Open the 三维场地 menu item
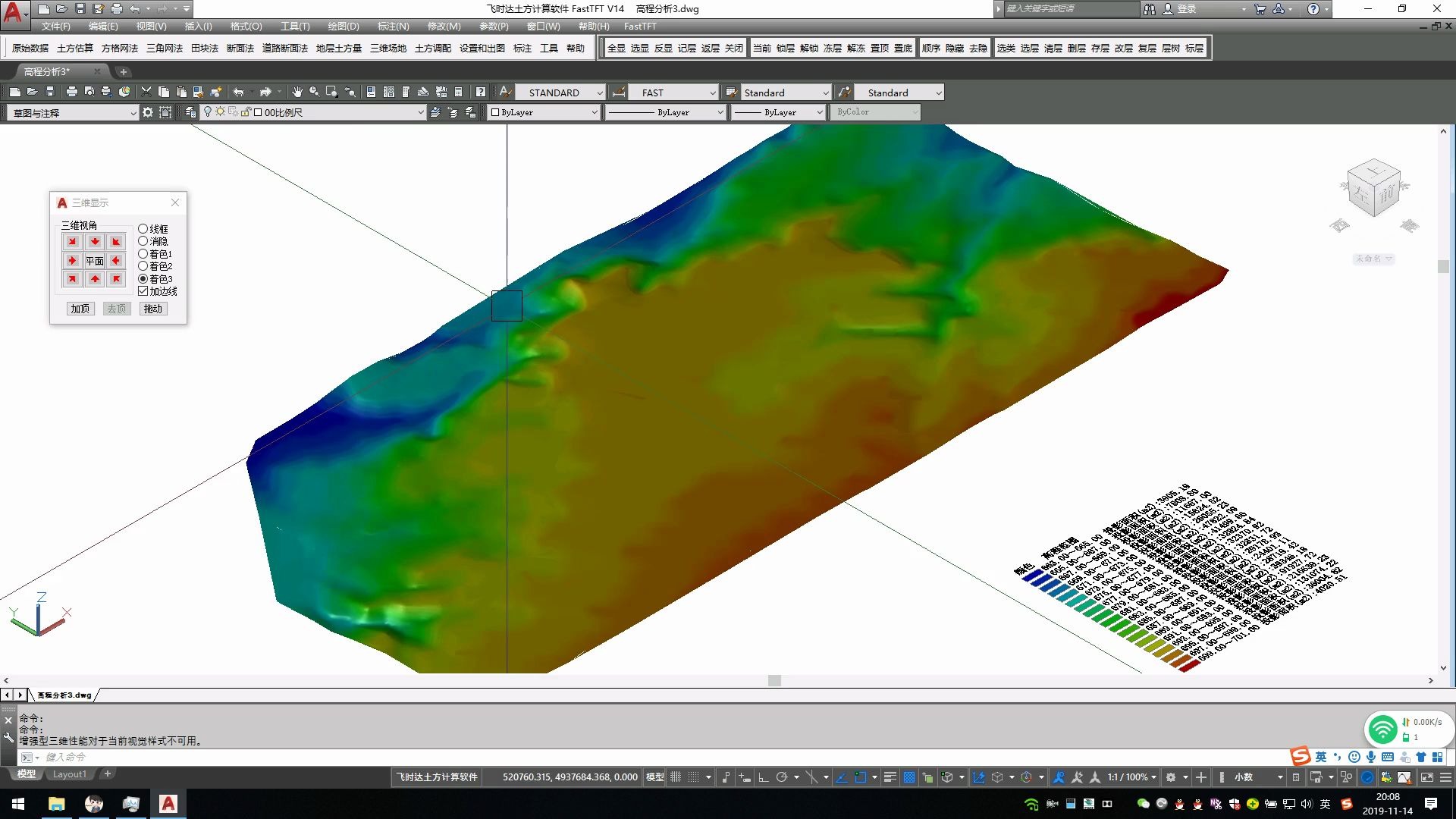This screenshot has height=819, width=1456. pyautogui.click(x=388, y=48)
